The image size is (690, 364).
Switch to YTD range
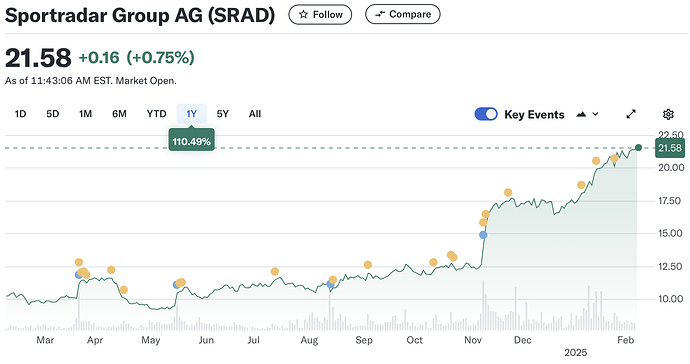(157, 114)
